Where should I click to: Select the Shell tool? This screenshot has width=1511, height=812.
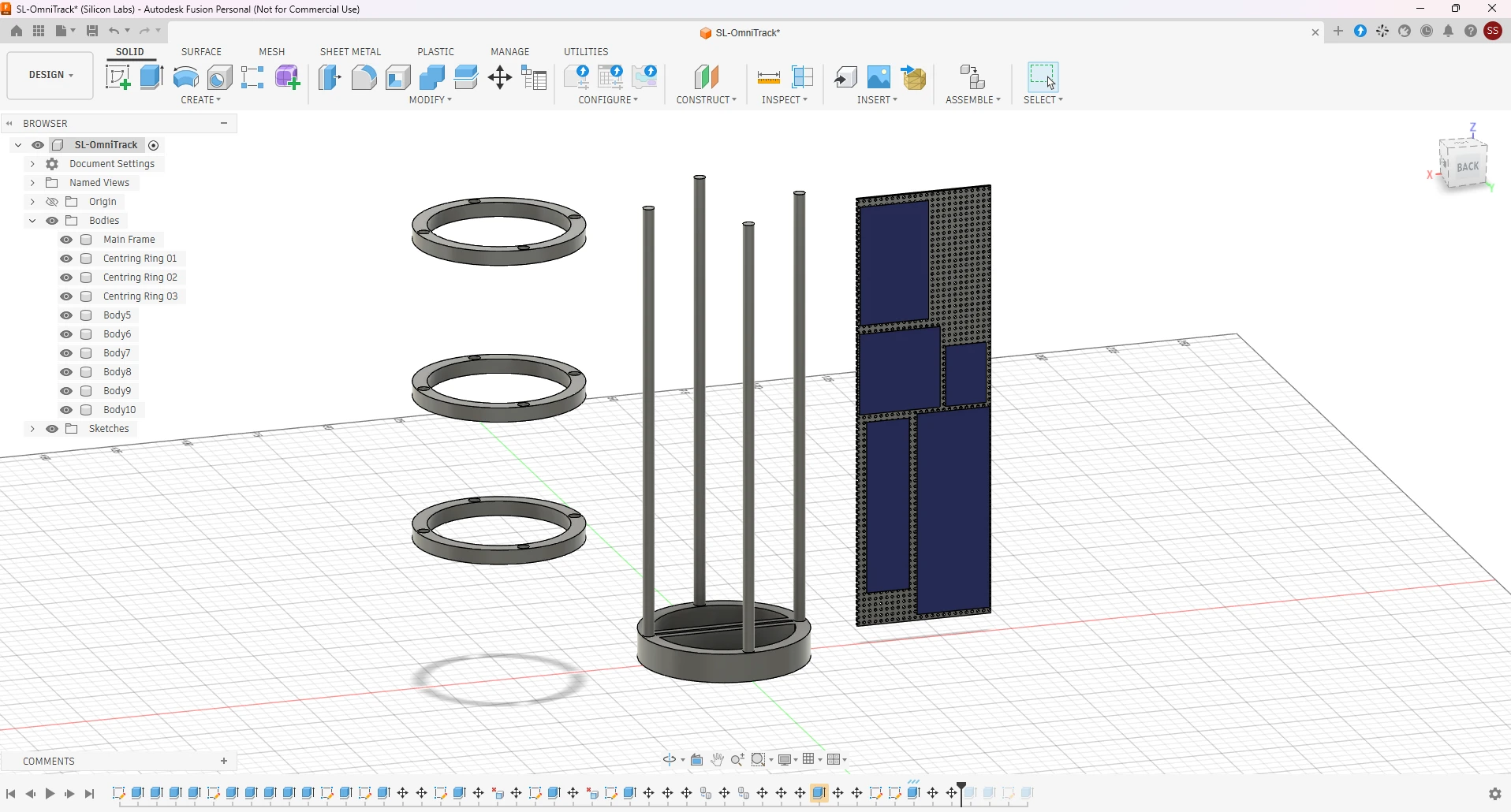pyautogui.click(x=398, y=77)
